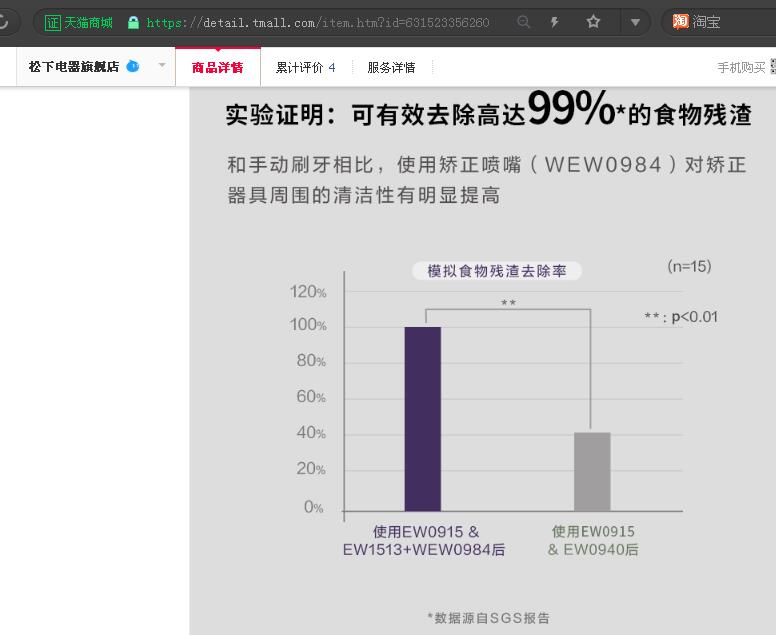
Task: Click the orange 淘 Taobao search engine icon
Action: 680,22
